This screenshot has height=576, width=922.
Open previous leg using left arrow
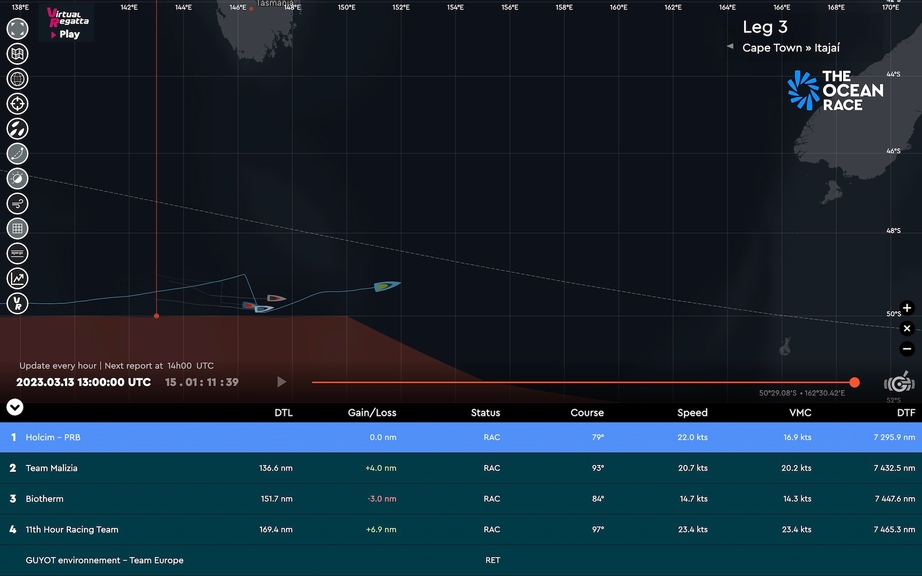pos(730,47)
